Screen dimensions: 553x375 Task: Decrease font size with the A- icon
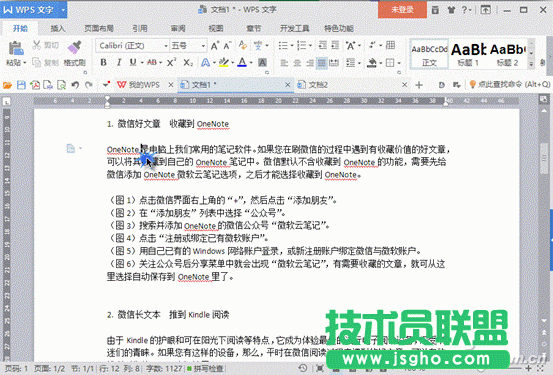(x=227, y=46)
